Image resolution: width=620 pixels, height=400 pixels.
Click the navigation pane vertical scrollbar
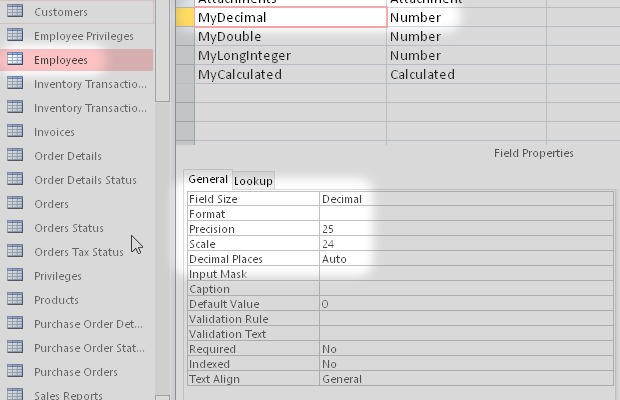point(162,200)
